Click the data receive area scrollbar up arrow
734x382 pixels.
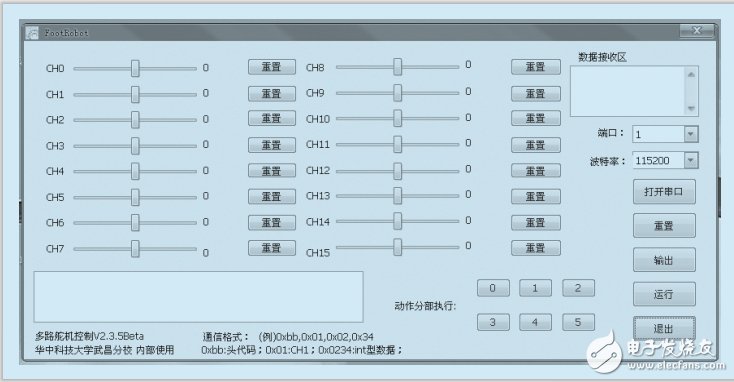(x=691, y=74)
